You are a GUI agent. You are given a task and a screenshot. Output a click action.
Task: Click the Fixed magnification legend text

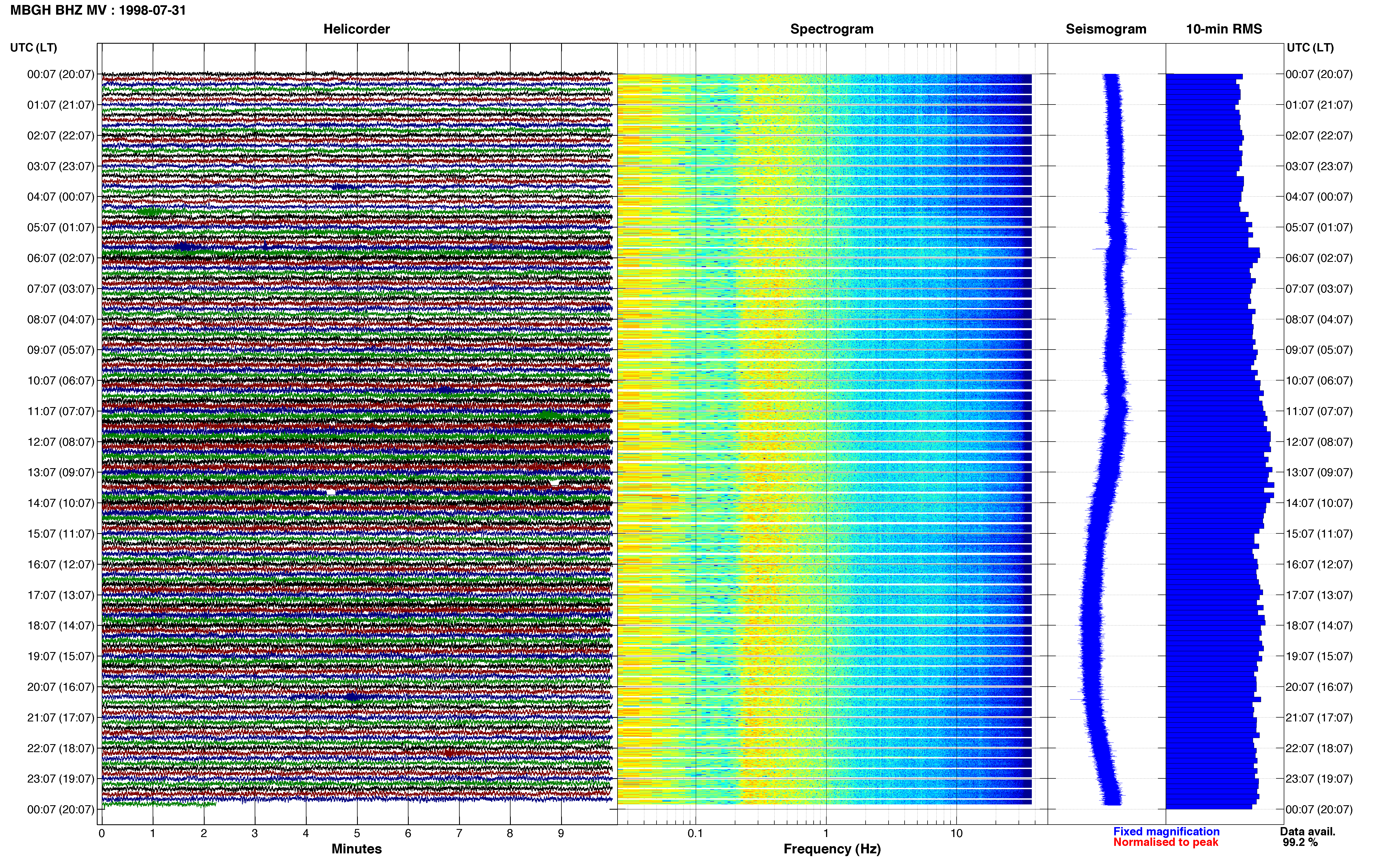click(x=1166, y=831)
